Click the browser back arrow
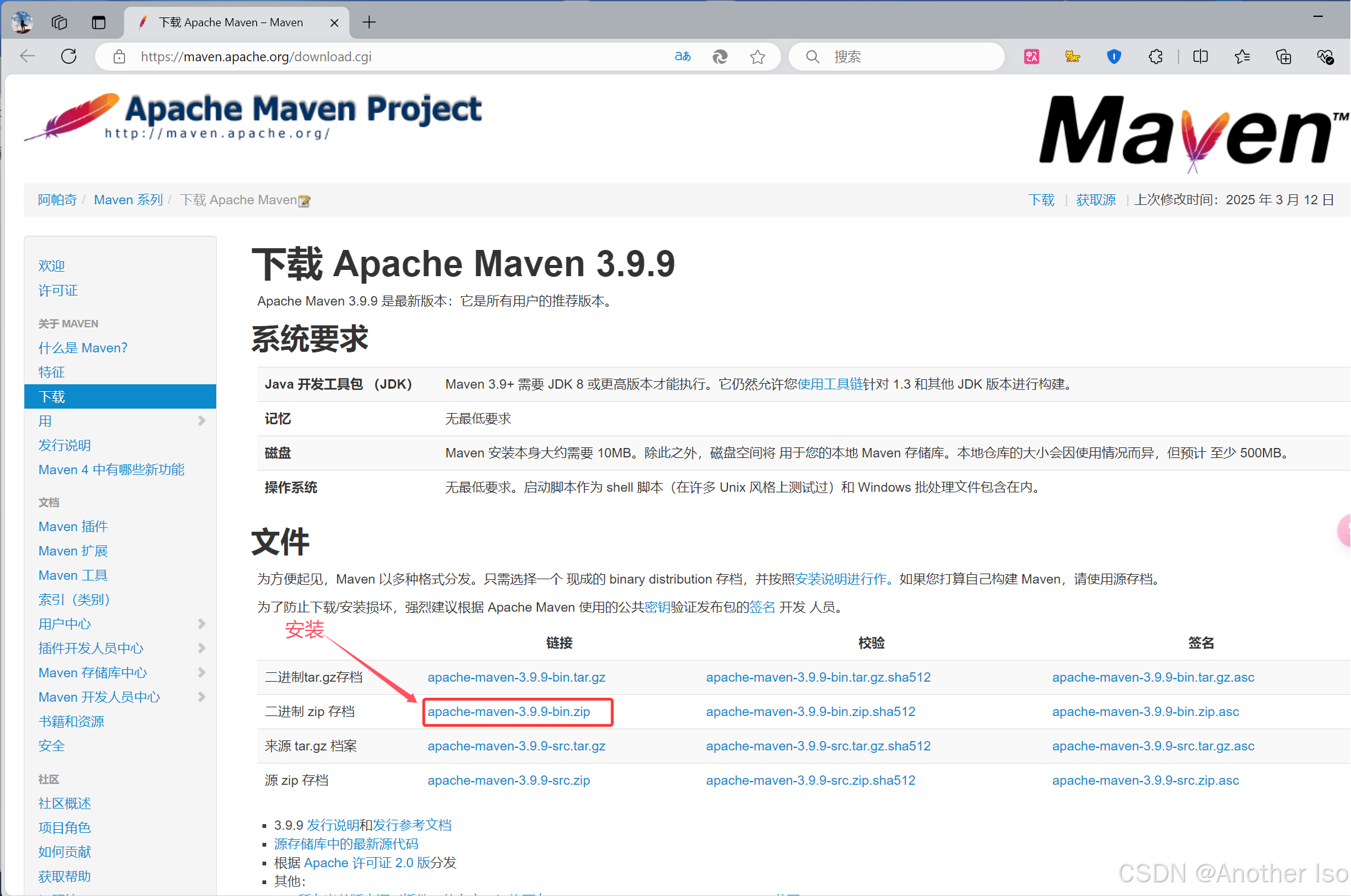1351x896 pixels. (x=27, y=57)
